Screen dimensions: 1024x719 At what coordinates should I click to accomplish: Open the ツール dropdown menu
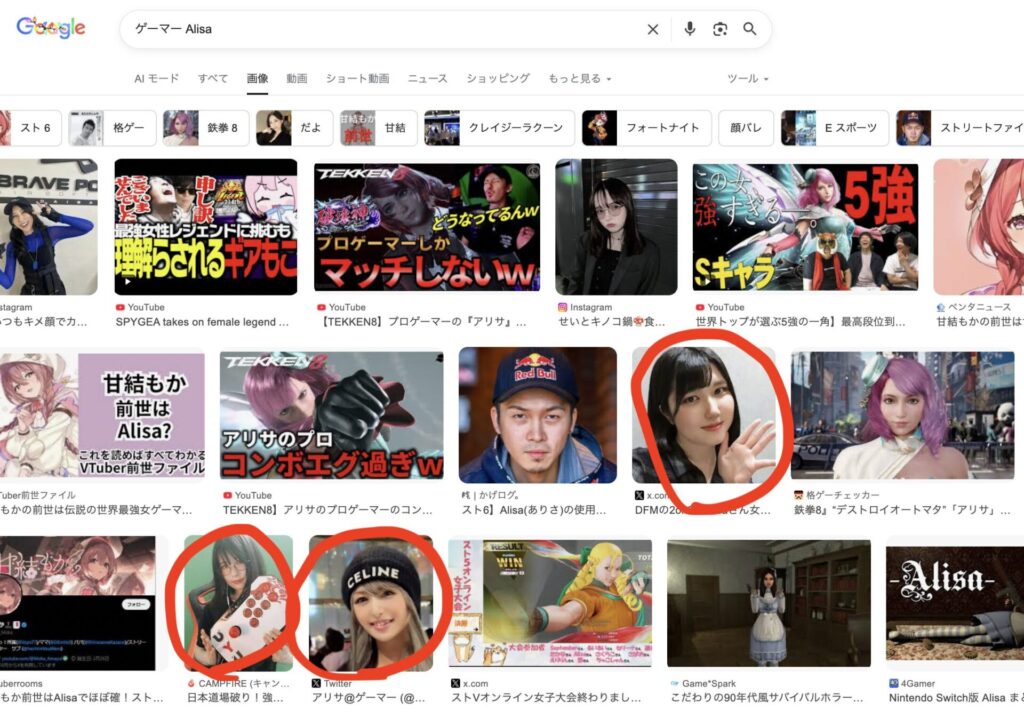[x=747, y=78]
